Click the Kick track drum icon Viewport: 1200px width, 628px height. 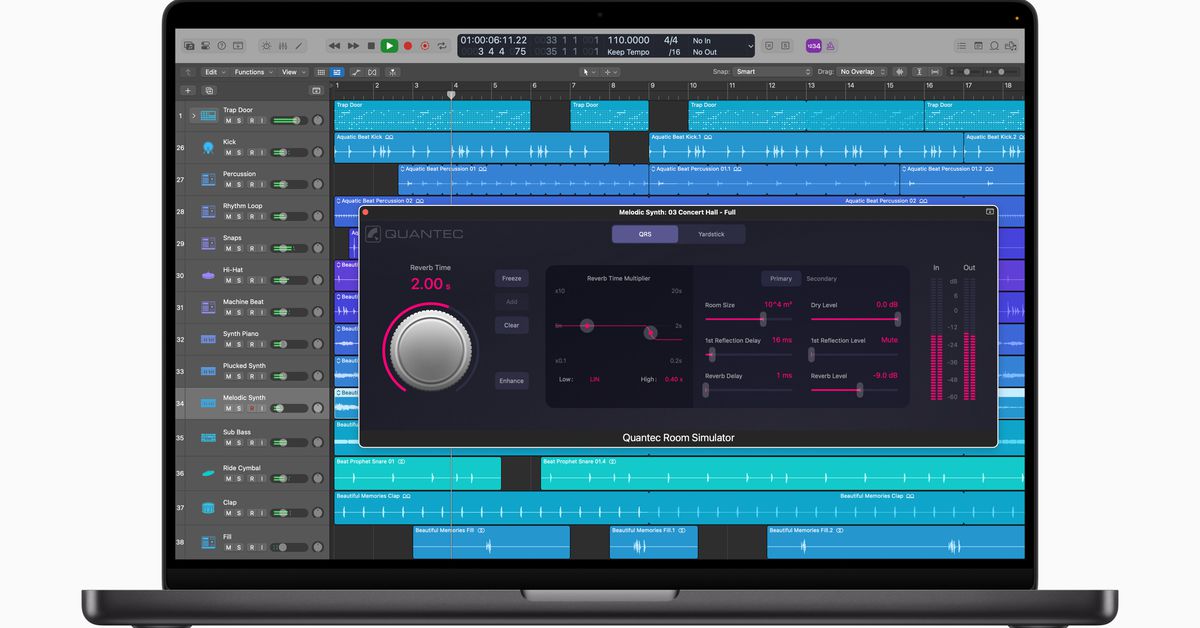point(208,148)
